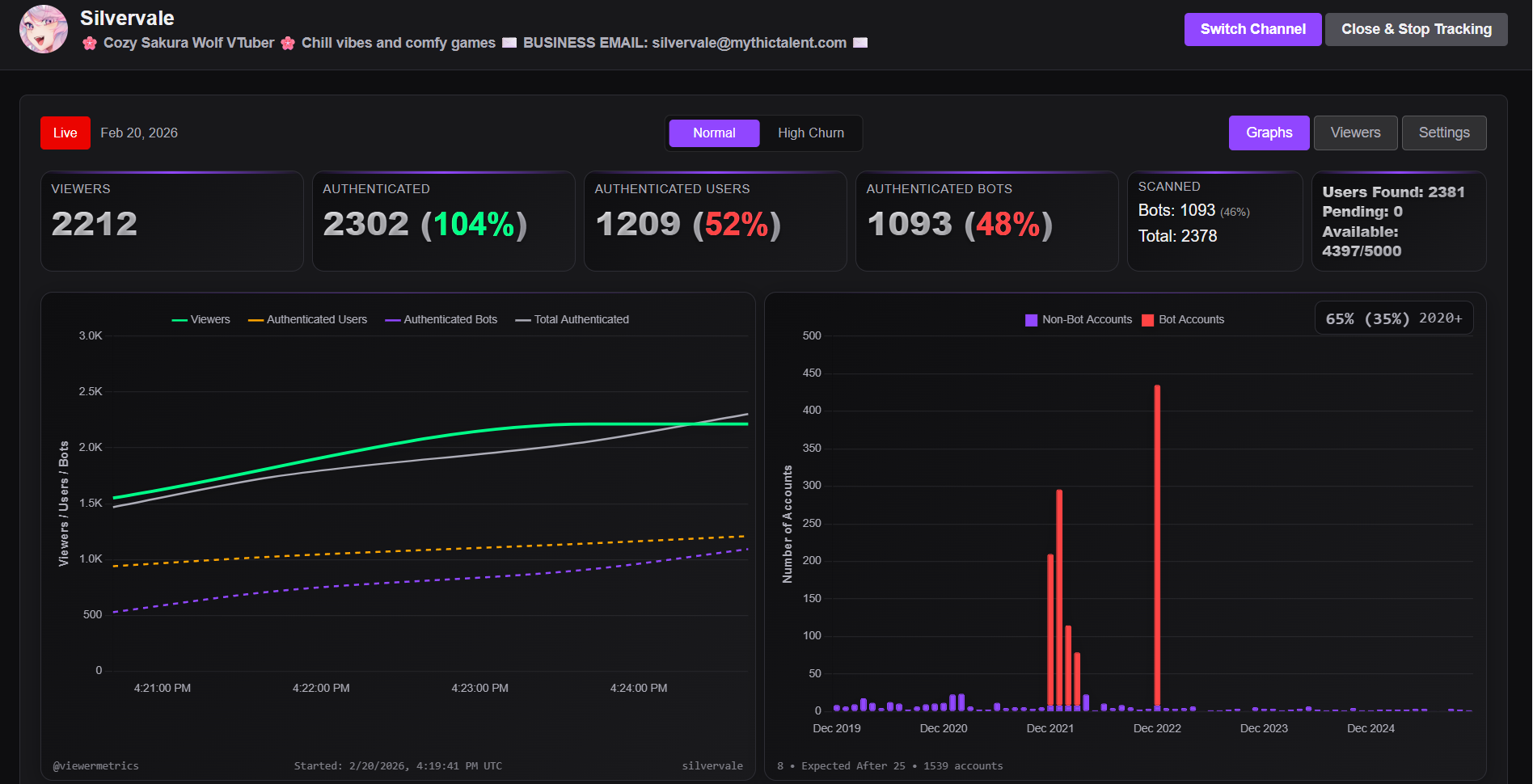Open the Viewers tab
The image size is (1533, 784).
point(1355,133)
